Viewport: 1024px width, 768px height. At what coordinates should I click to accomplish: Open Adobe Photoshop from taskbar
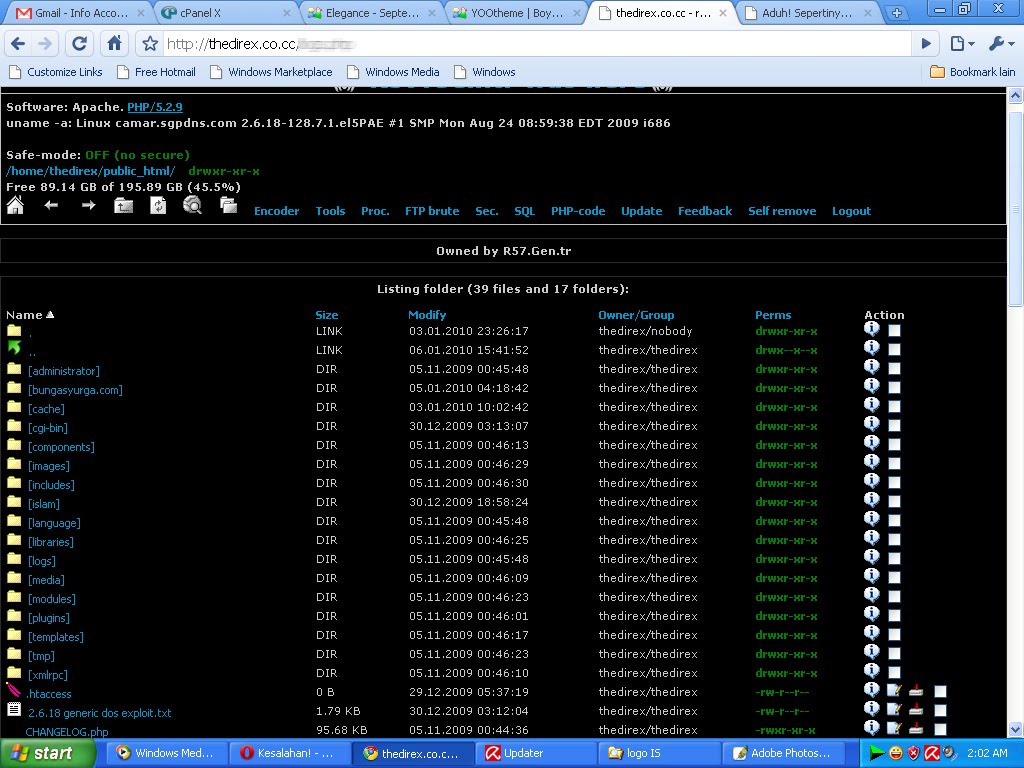tap(783, 753)
